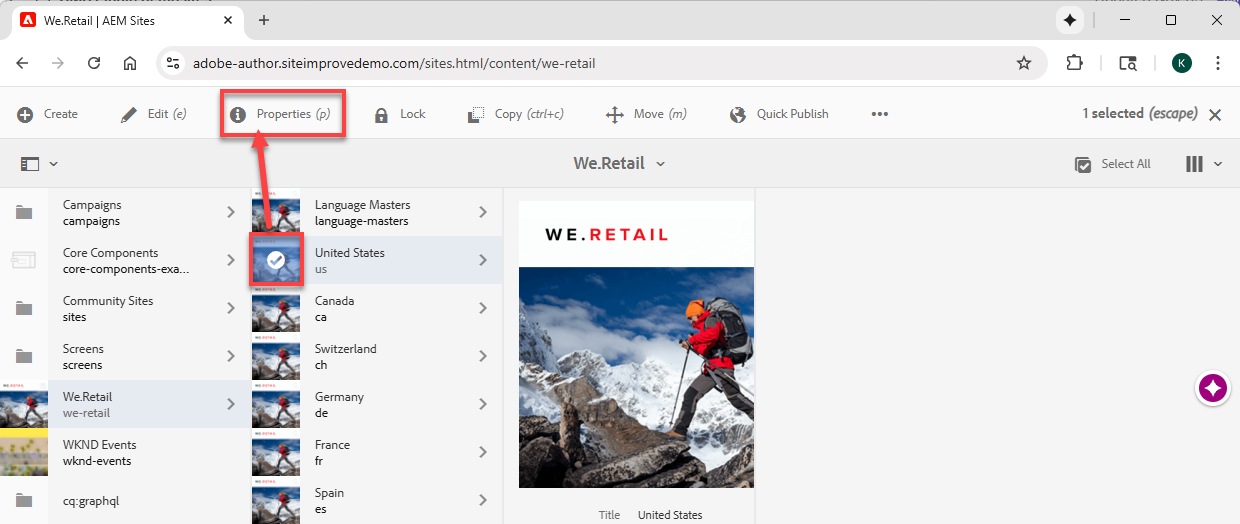Go back in browser history

pyautogui.click(x=22, y=63)
